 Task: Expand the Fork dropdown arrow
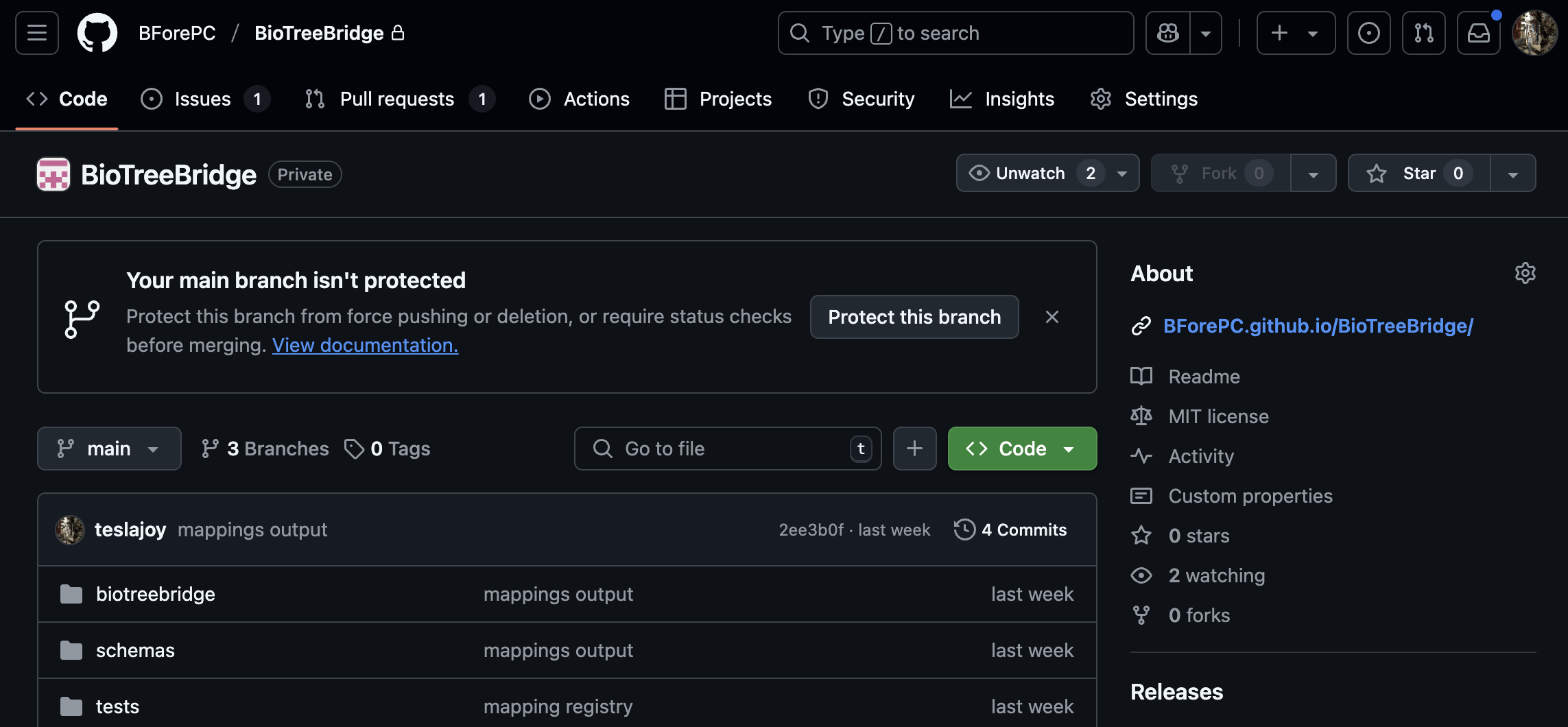pyautogui.click(x=1314, y=174)
